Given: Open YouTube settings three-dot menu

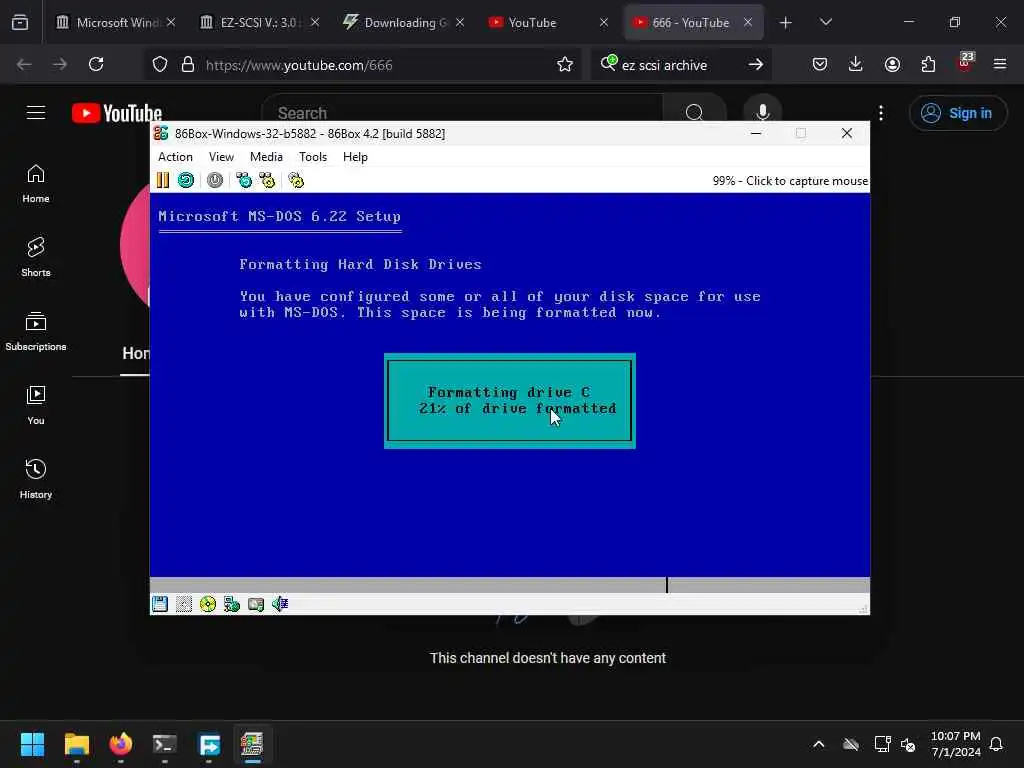Looking at the screenshot, I should [x=881, y=113].
